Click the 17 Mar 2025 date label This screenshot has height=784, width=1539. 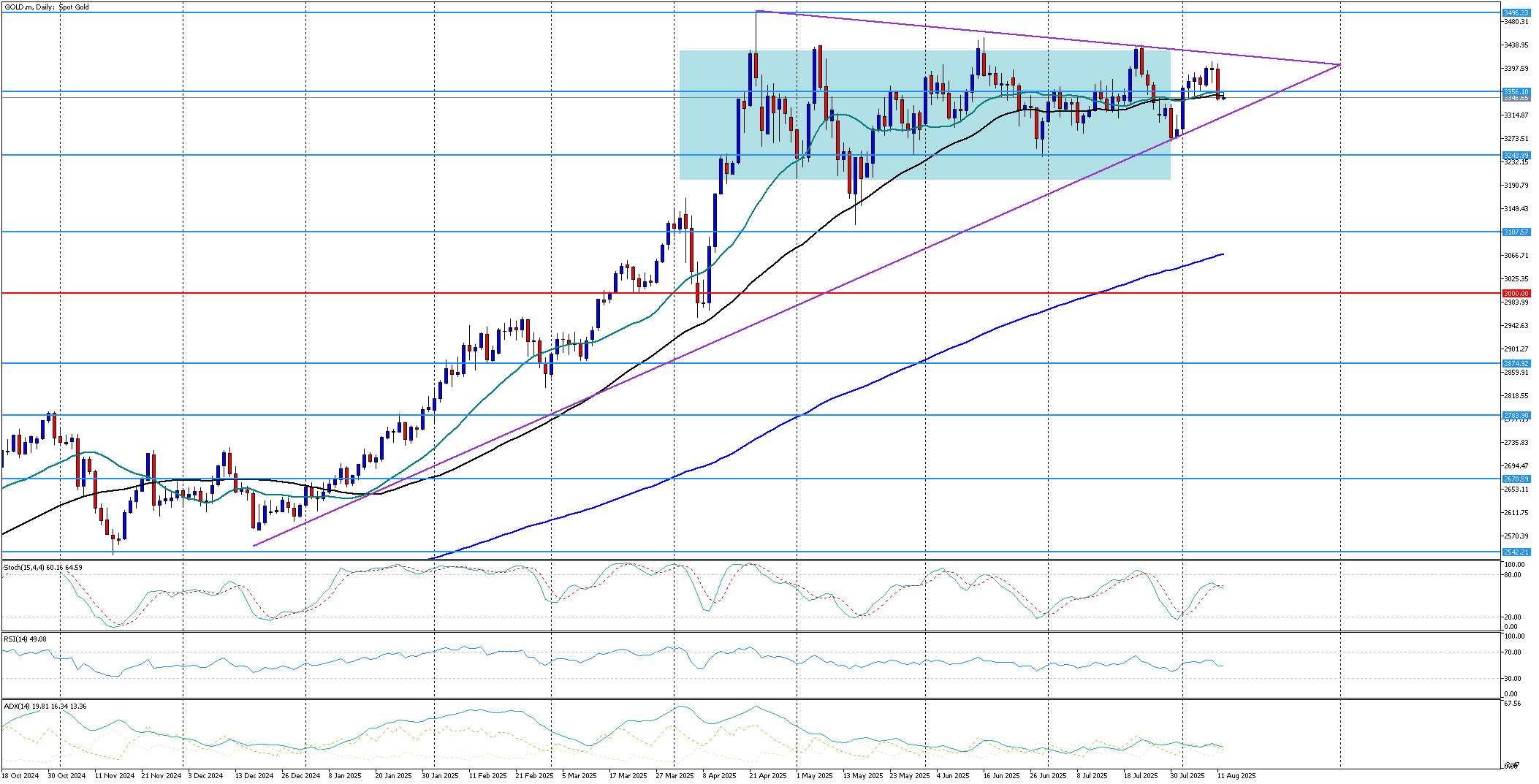(x=628, y=775)
